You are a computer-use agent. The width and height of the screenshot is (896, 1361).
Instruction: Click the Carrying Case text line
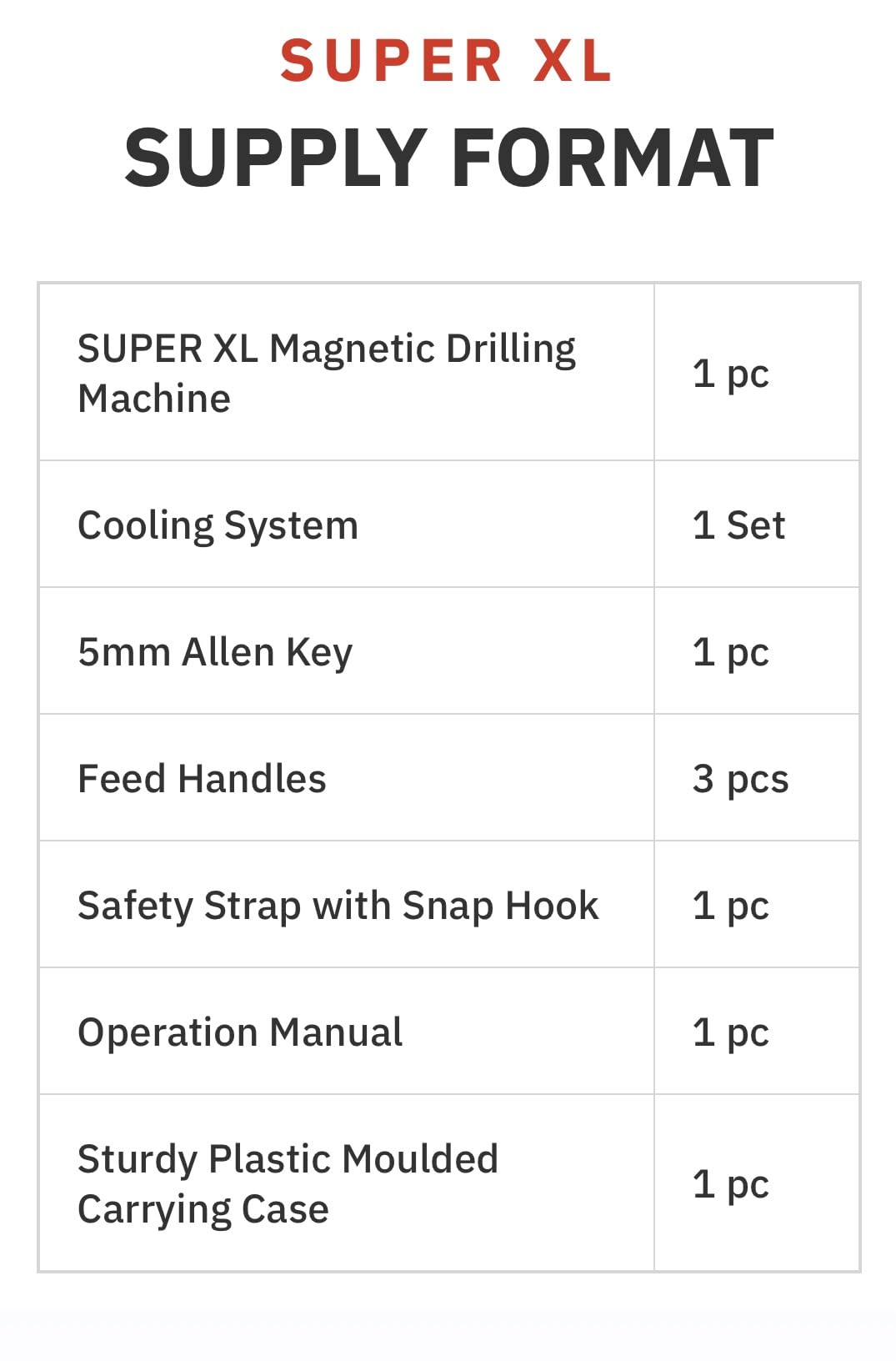click(x=203, y=1209)
